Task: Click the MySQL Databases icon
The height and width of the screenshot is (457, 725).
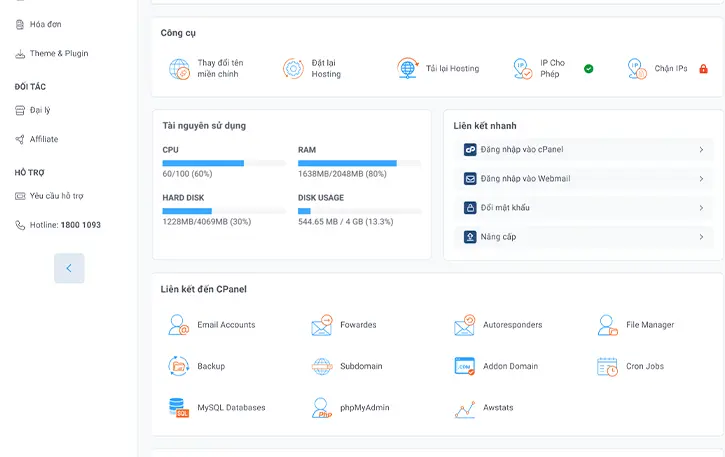Action: [x=179, y=407]
